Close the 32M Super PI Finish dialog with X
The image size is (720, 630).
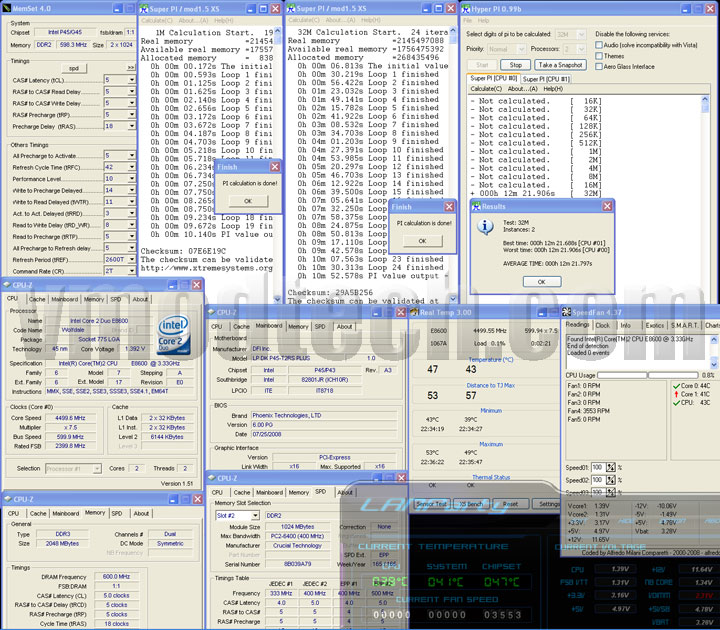click(449, 207)
